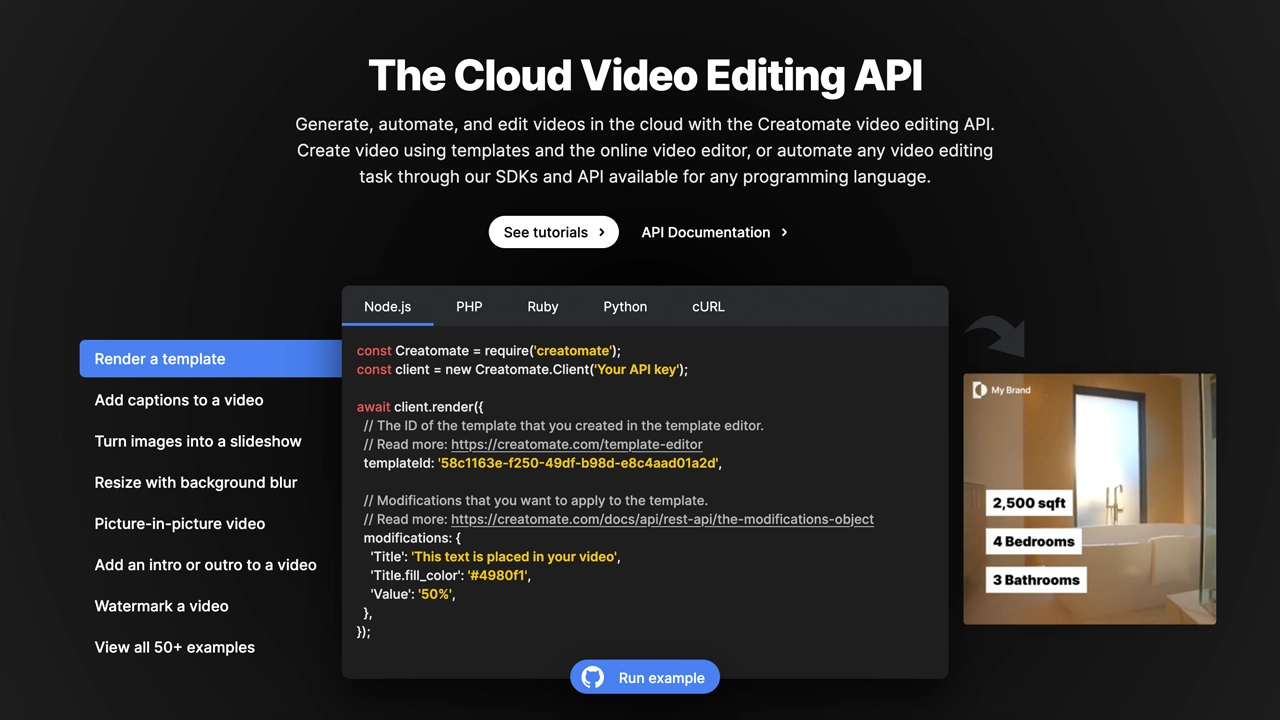Select the Python tab
Viewport: 1280px width, 720px height.
point(625,307)
